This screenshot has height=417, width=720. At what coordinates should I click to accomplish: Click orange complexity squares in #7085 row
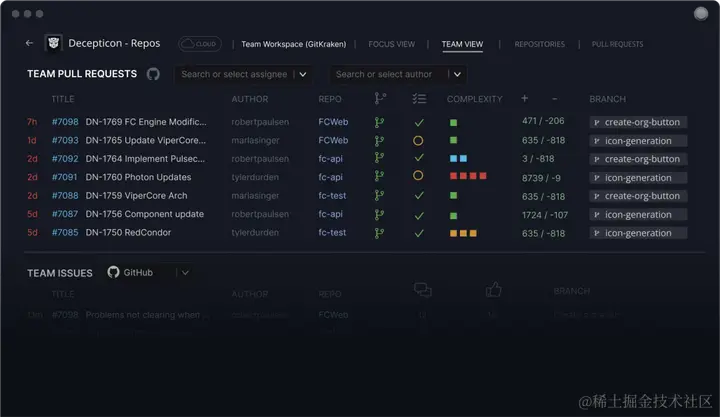pos(463,233)
